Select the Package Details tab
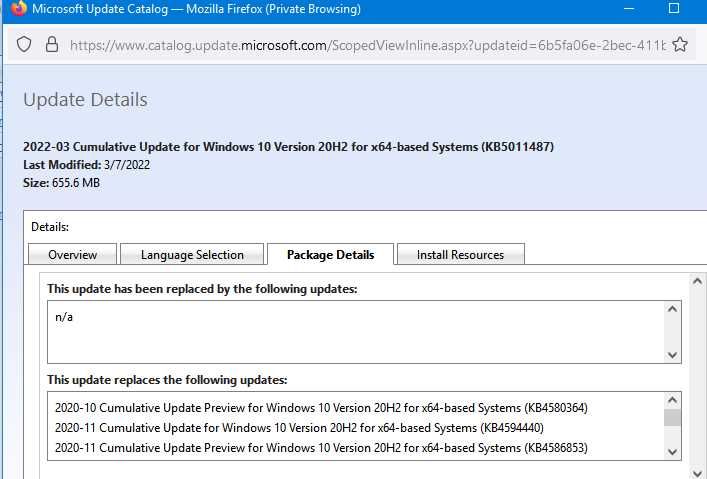This screenshot has height=479, width=707. (x=331, y=254)
